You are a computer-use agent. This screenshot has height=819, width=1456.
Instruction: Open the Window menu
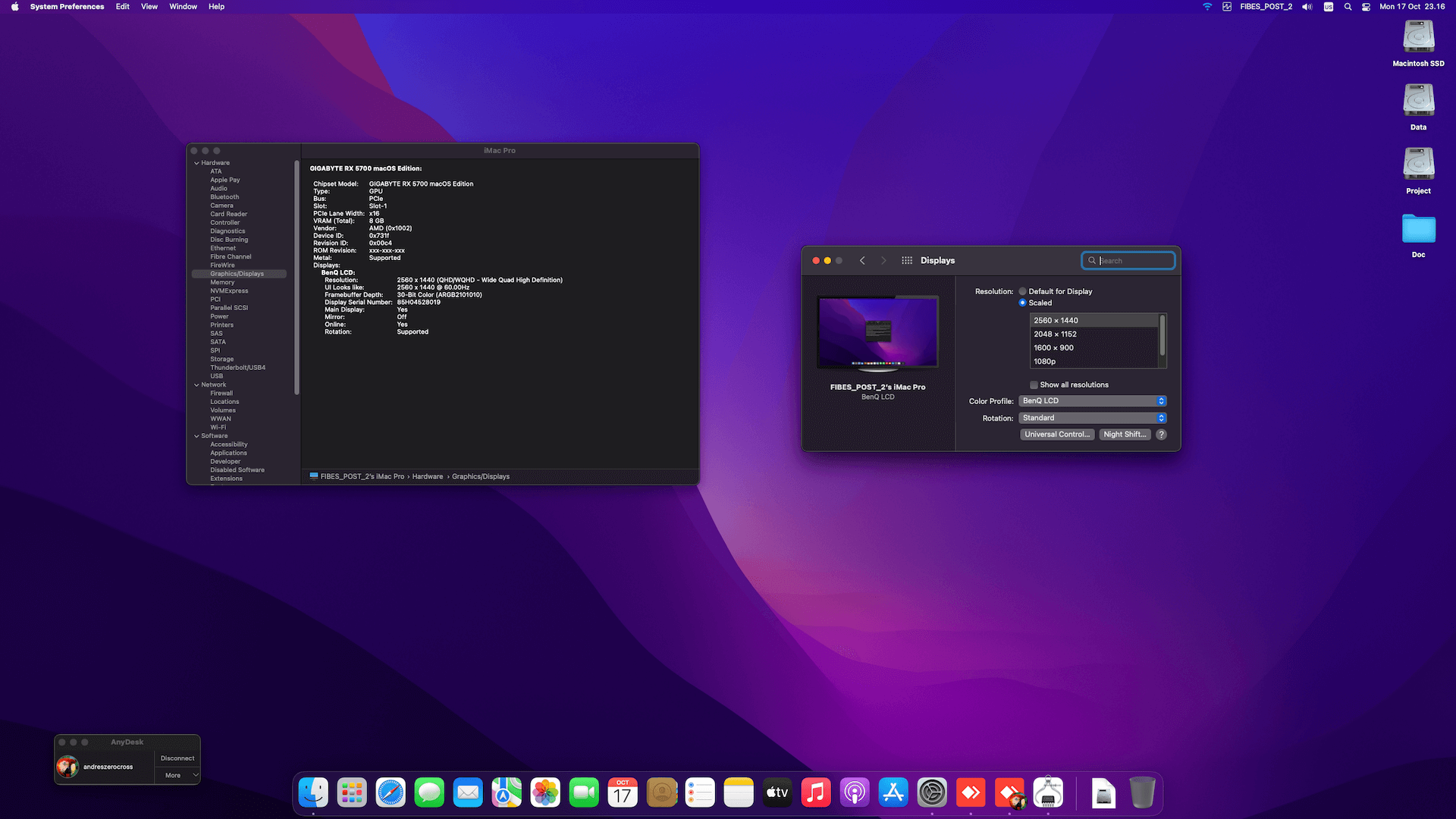click(183, 7)
